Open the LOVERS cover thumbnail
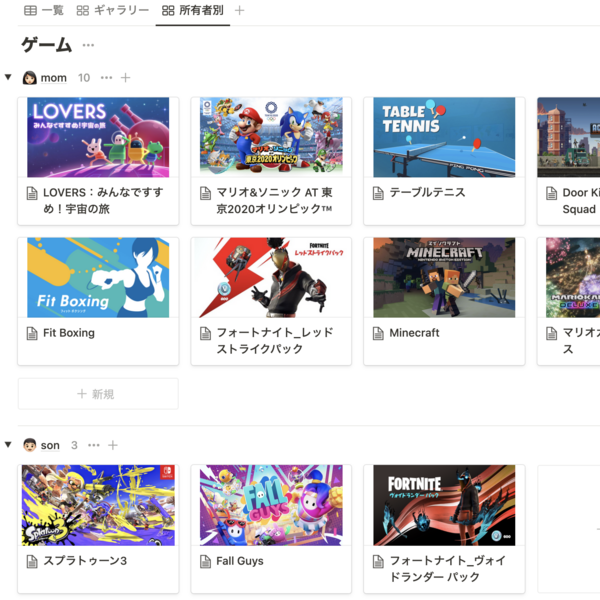This screenshot has height=600, width=600. point(98,137)
